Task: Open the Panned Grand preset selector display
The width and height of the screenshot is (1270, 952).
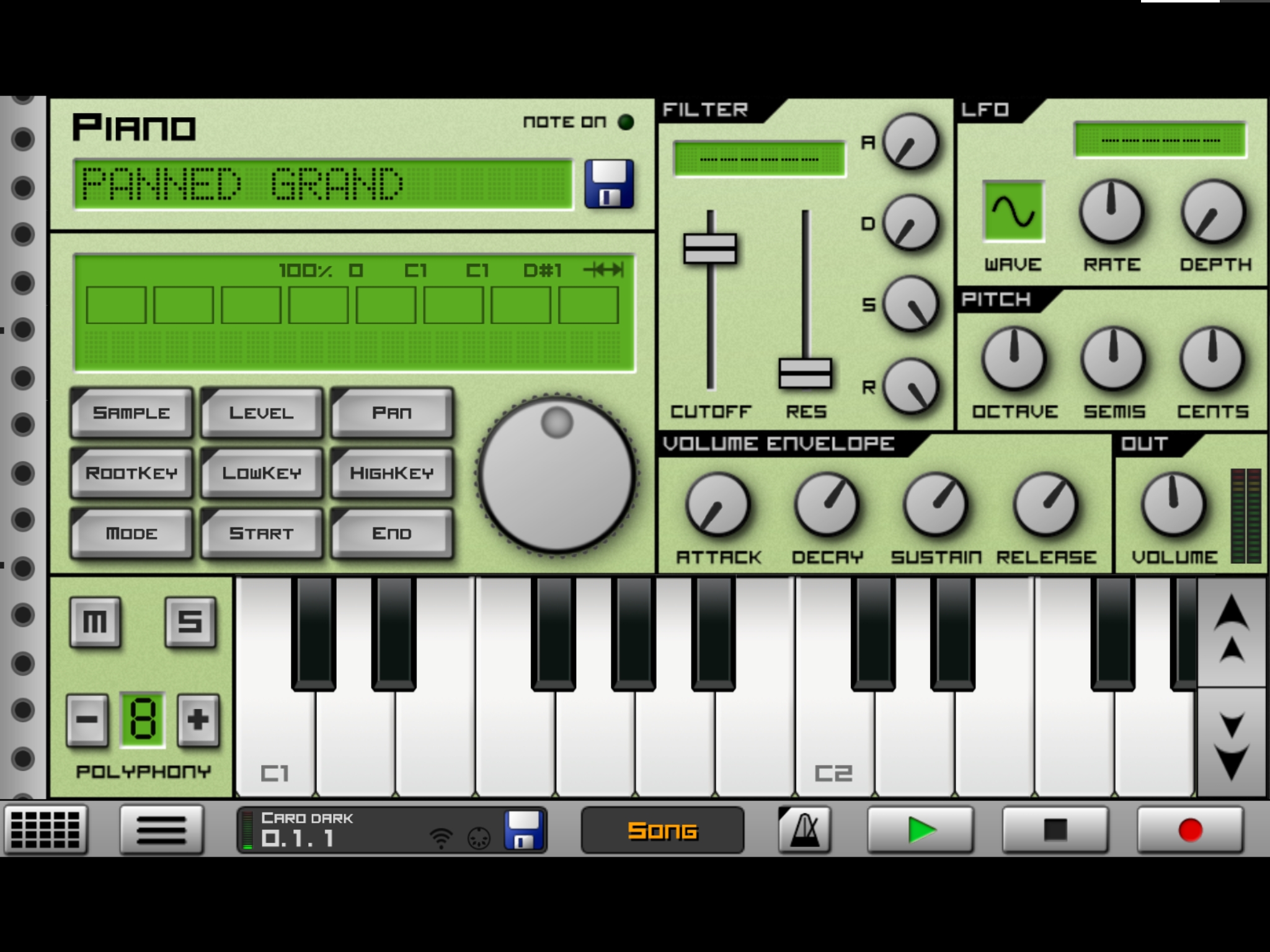Action: click(x=324, y=185)
